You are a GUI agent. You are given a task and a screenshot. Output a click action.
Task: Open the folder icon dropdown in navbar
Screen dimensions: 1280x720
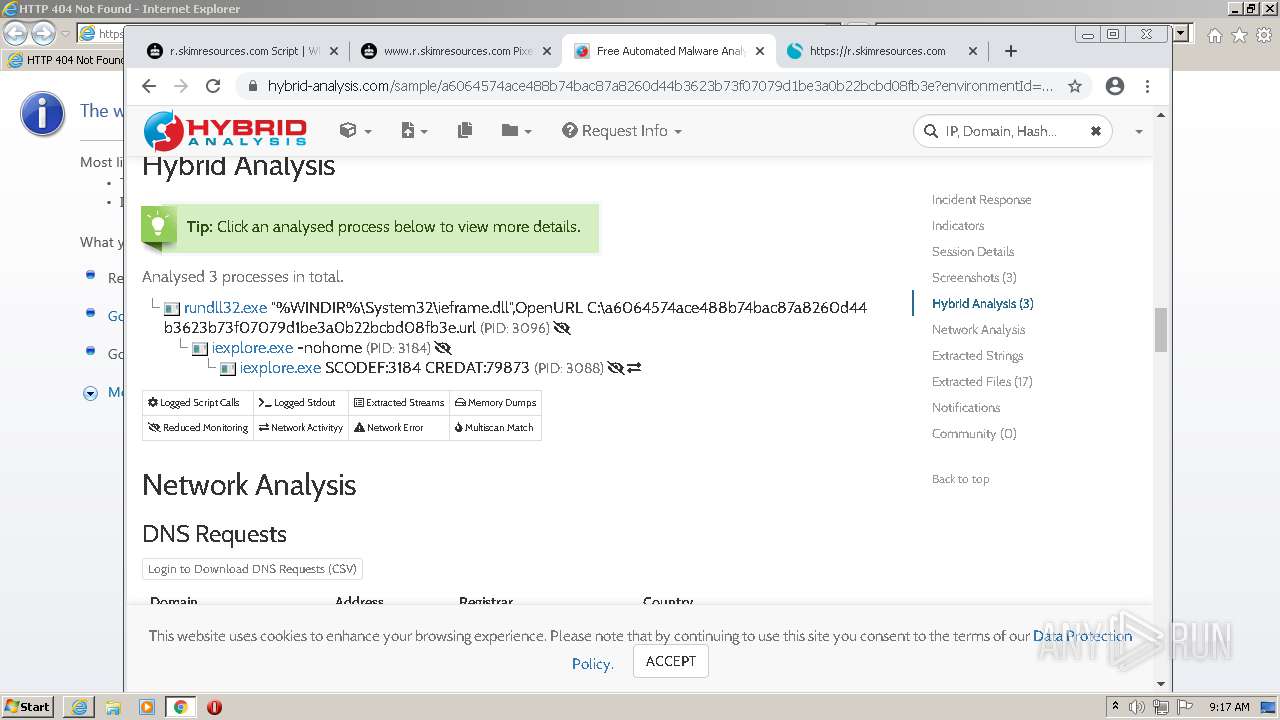pyautogui.click(x=516, y=131)
